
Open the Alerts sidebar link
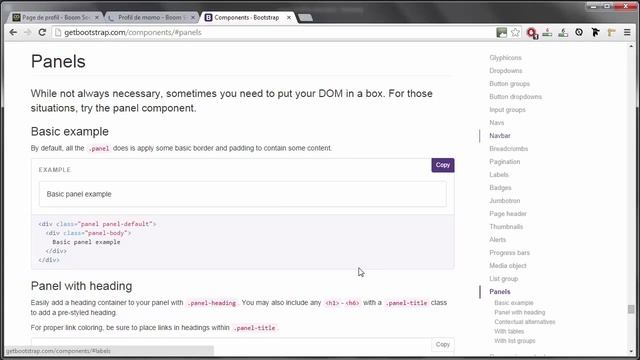[498, 240]
